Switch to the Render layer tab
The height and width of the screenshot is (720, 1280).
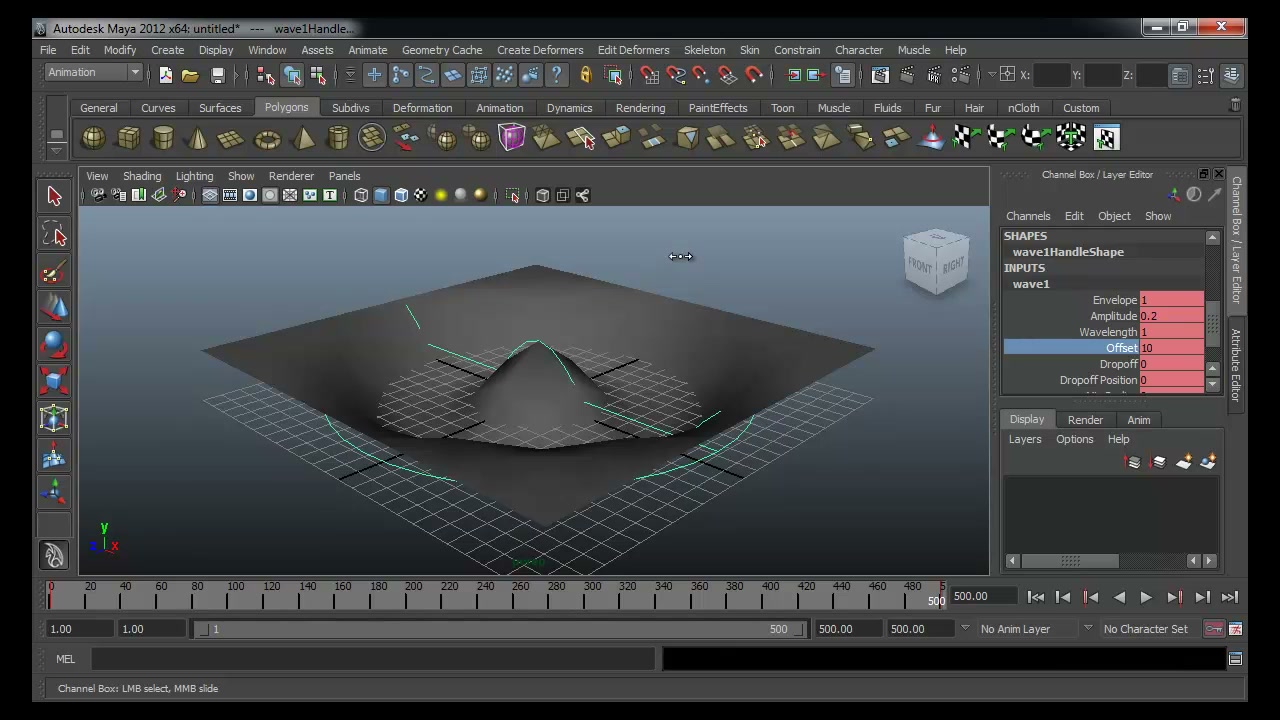(1085, 420)
